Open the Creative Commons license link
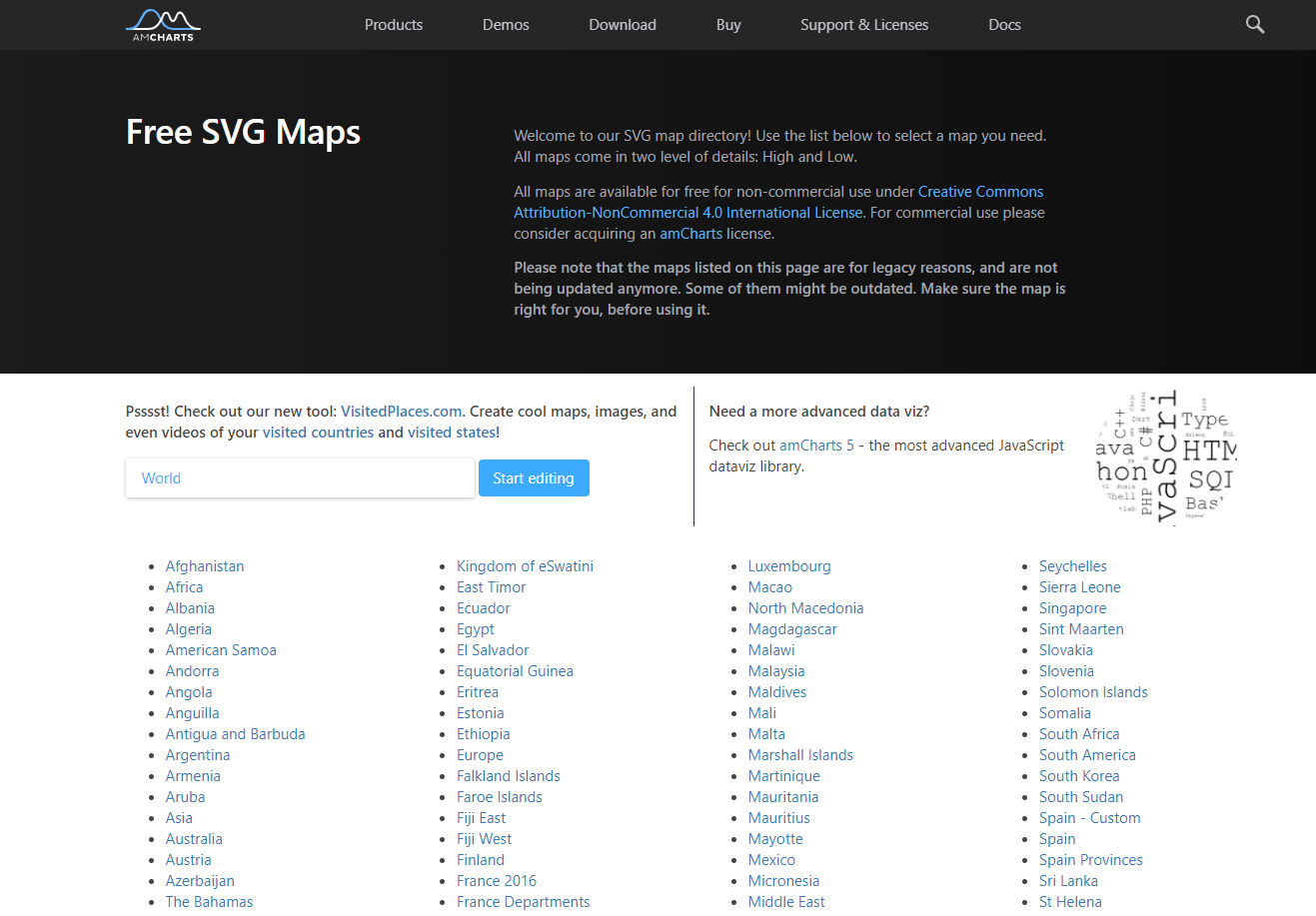The image size is (1316, 916). pyautogui.click(x=980, y=192)
